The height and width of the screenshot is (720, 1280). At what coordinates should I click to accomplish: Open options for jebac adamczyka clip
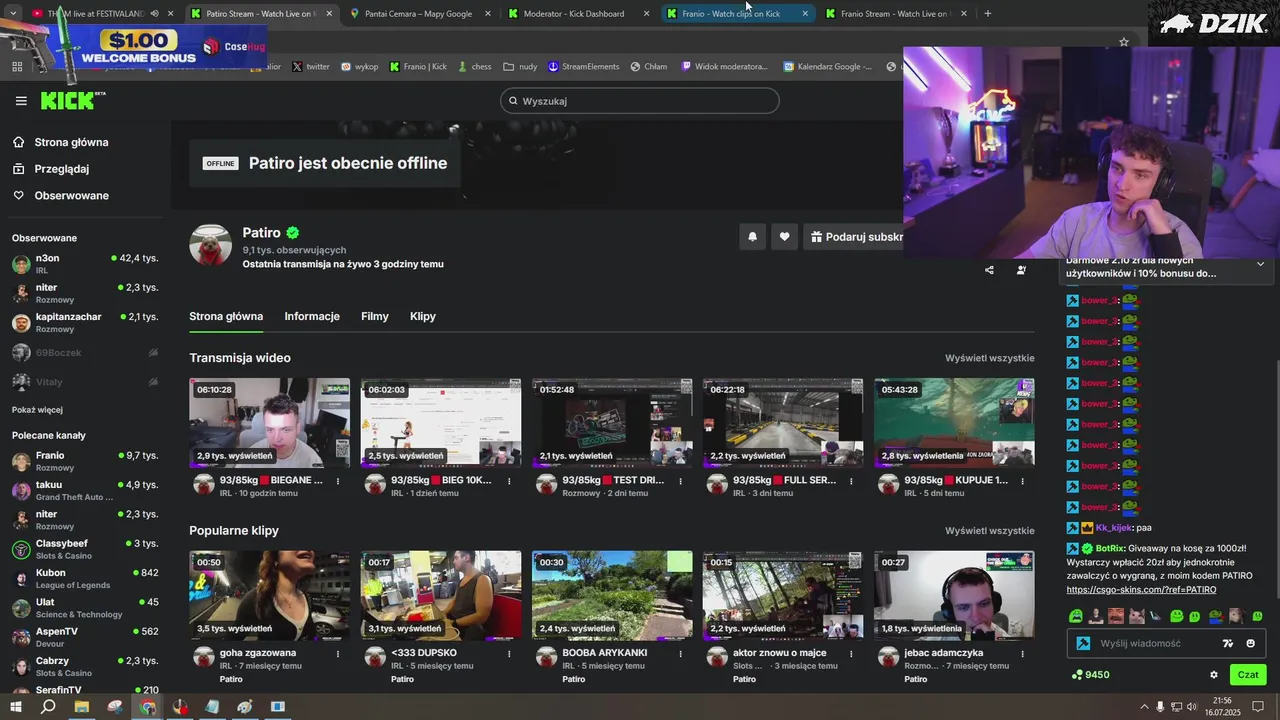click(1022, 654)
